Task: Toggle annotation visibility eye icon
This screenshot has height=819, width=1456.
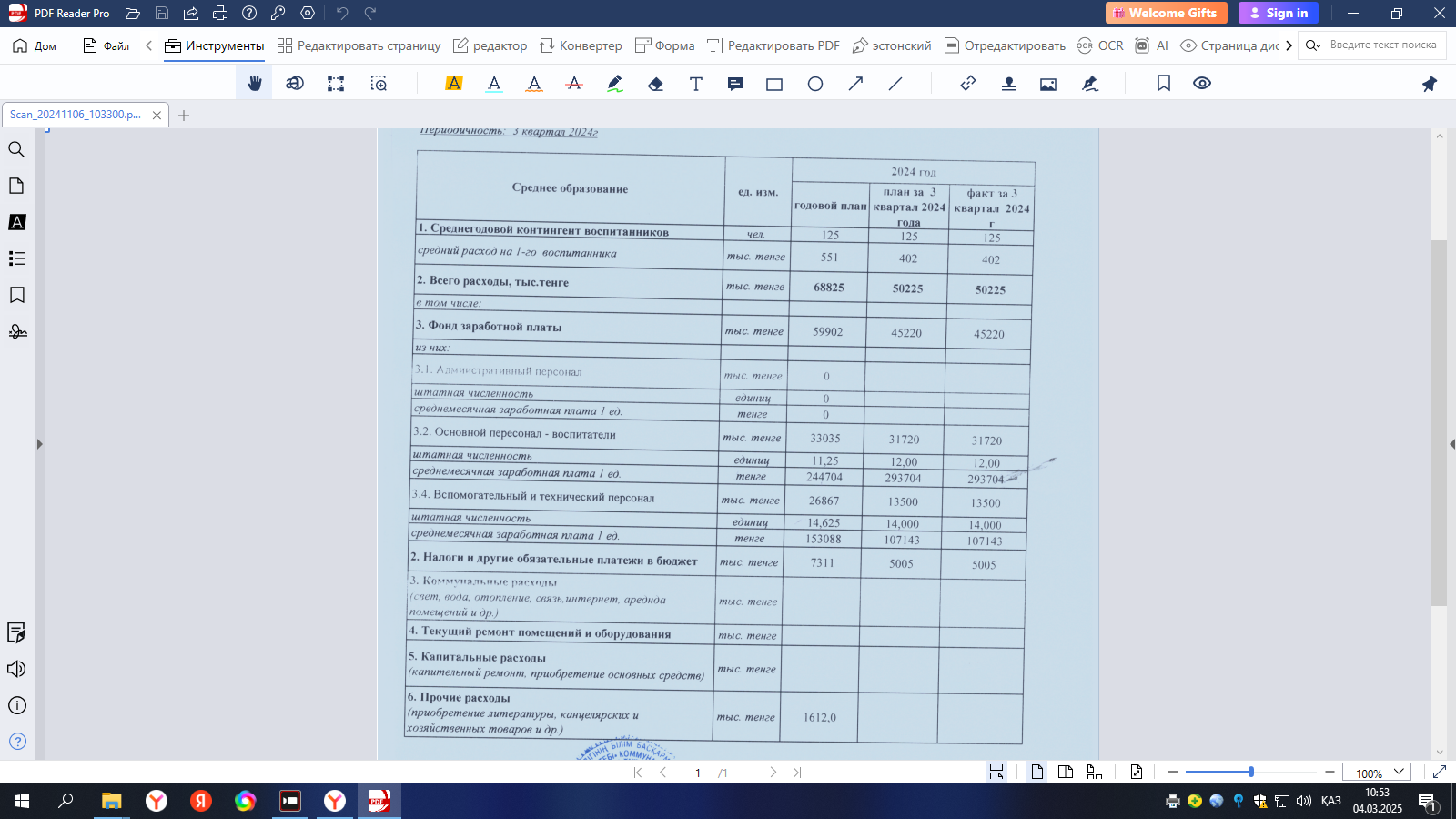Action: pos(1202,84)
